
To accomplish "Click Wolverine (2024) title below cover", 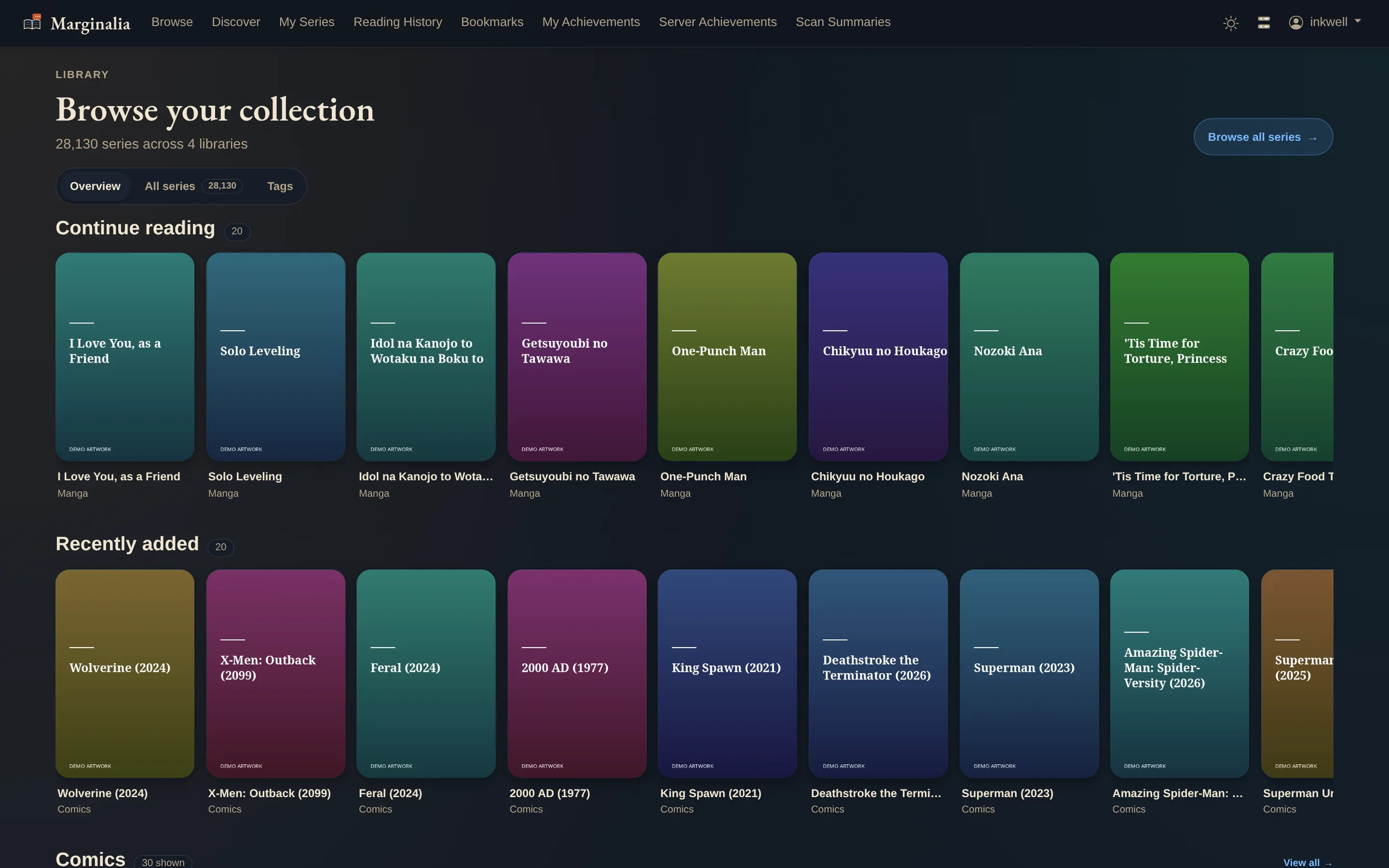I will pyautogui.click(x=102, y=793).
